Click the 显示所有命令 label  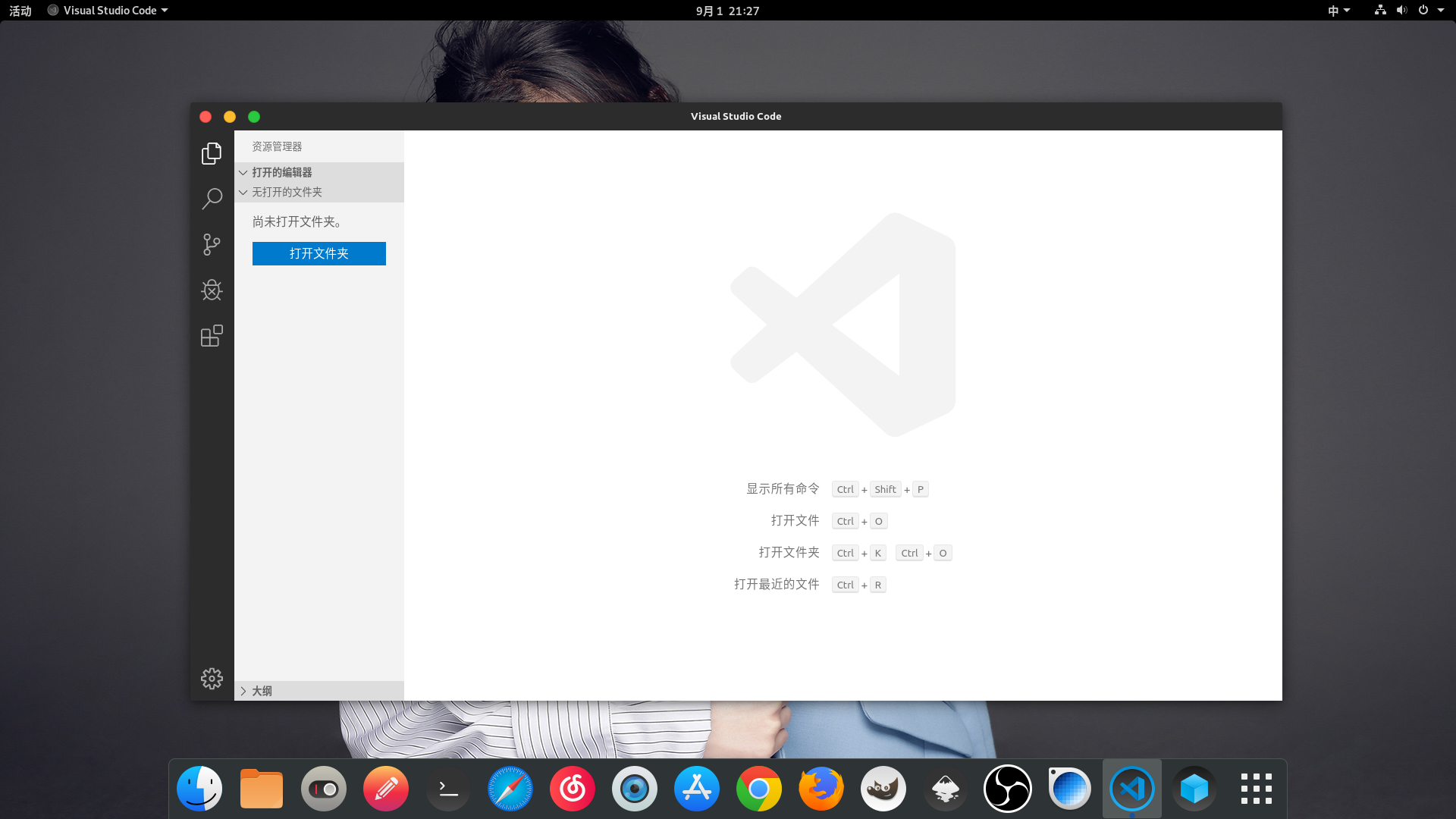(x=783, y=488)
